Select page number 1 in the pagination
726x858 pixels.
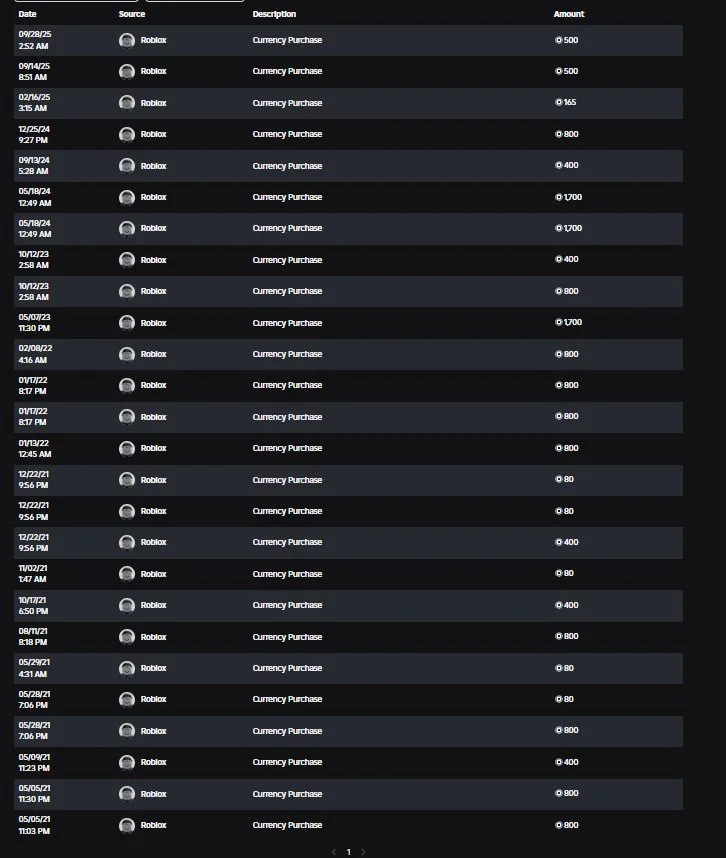348,852
